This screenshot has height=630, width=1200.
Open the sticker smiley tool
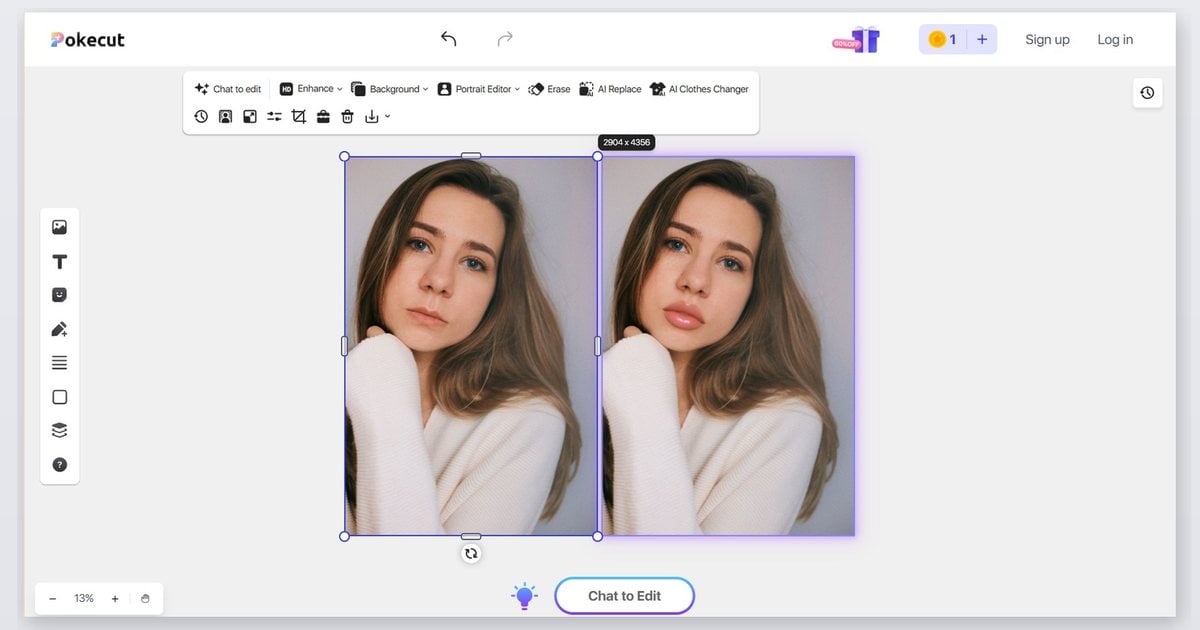click(x=59, y=295)
